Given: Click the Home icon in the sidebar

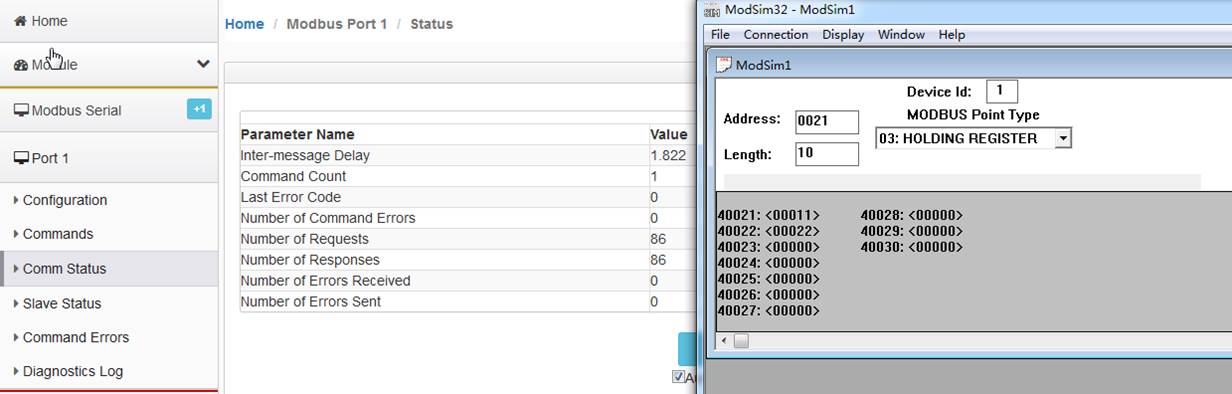Looking at the screenshot, I should point(20,21).
